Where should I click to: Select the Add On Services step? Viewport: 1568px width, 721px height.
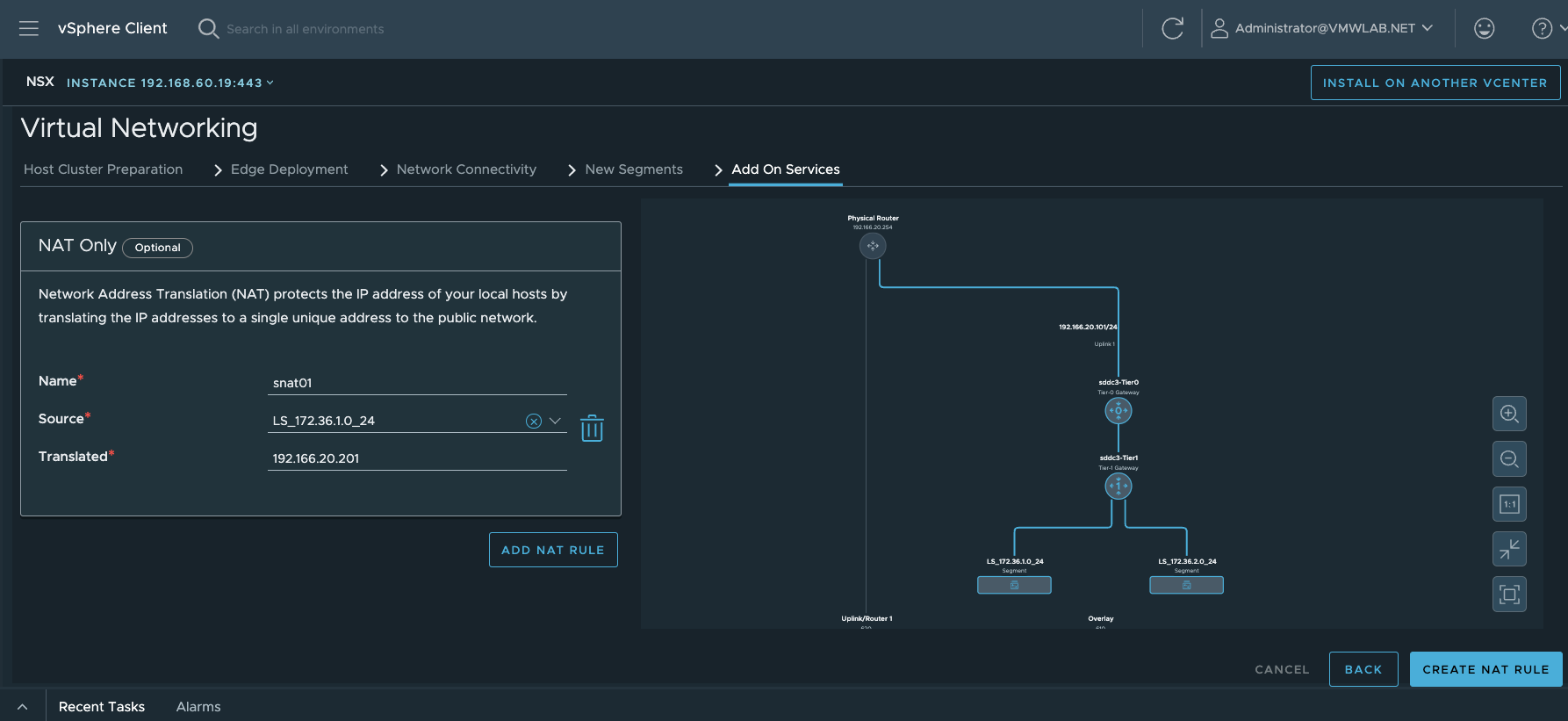(x=786, y=169)
